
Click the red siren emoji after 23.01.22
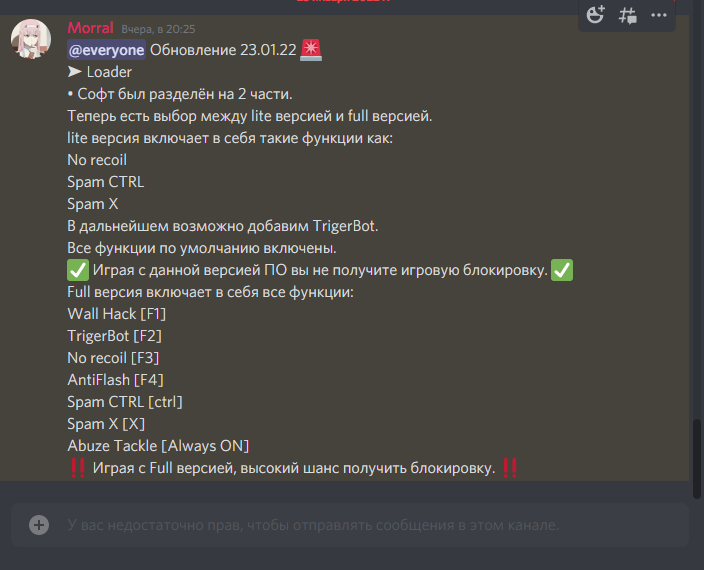coord(311,50)
